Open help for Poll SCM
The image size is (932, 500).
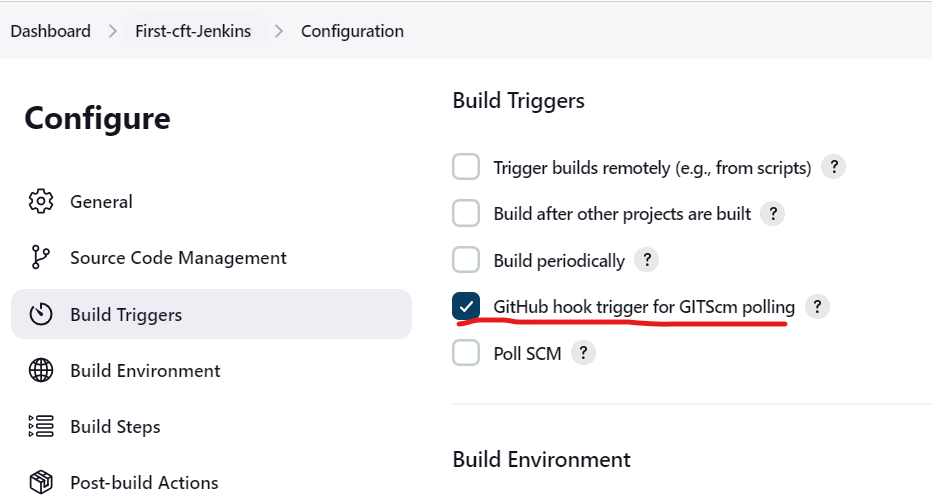[583, 353]
